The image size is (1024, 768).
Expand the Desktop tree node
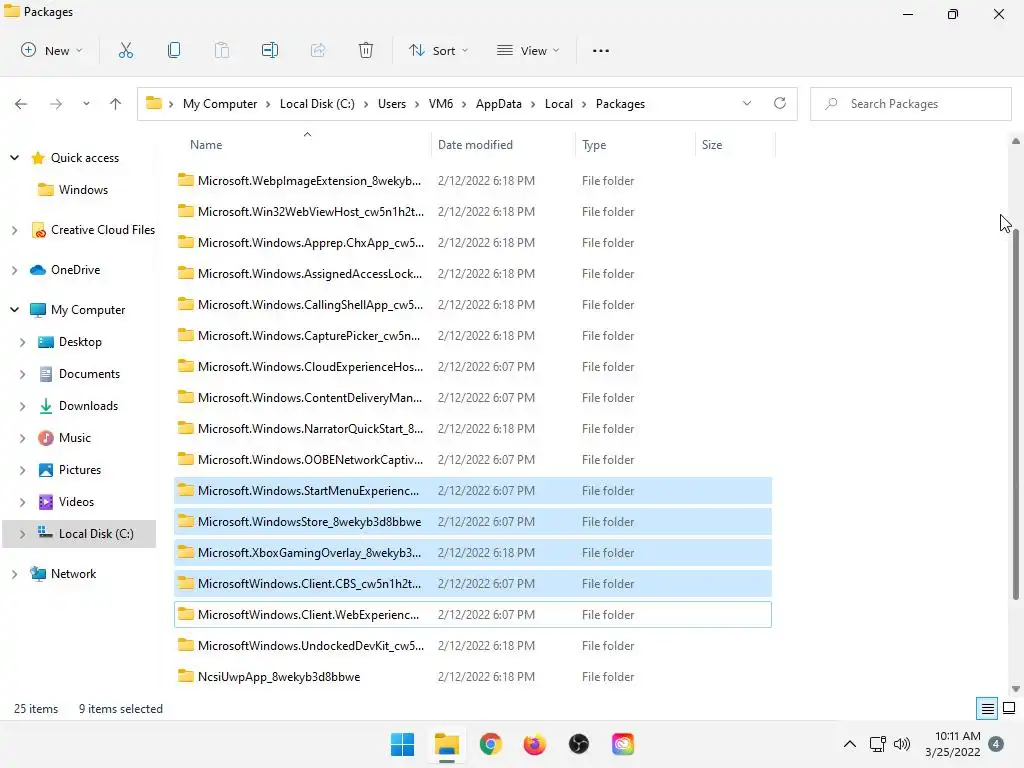(22, 342)
